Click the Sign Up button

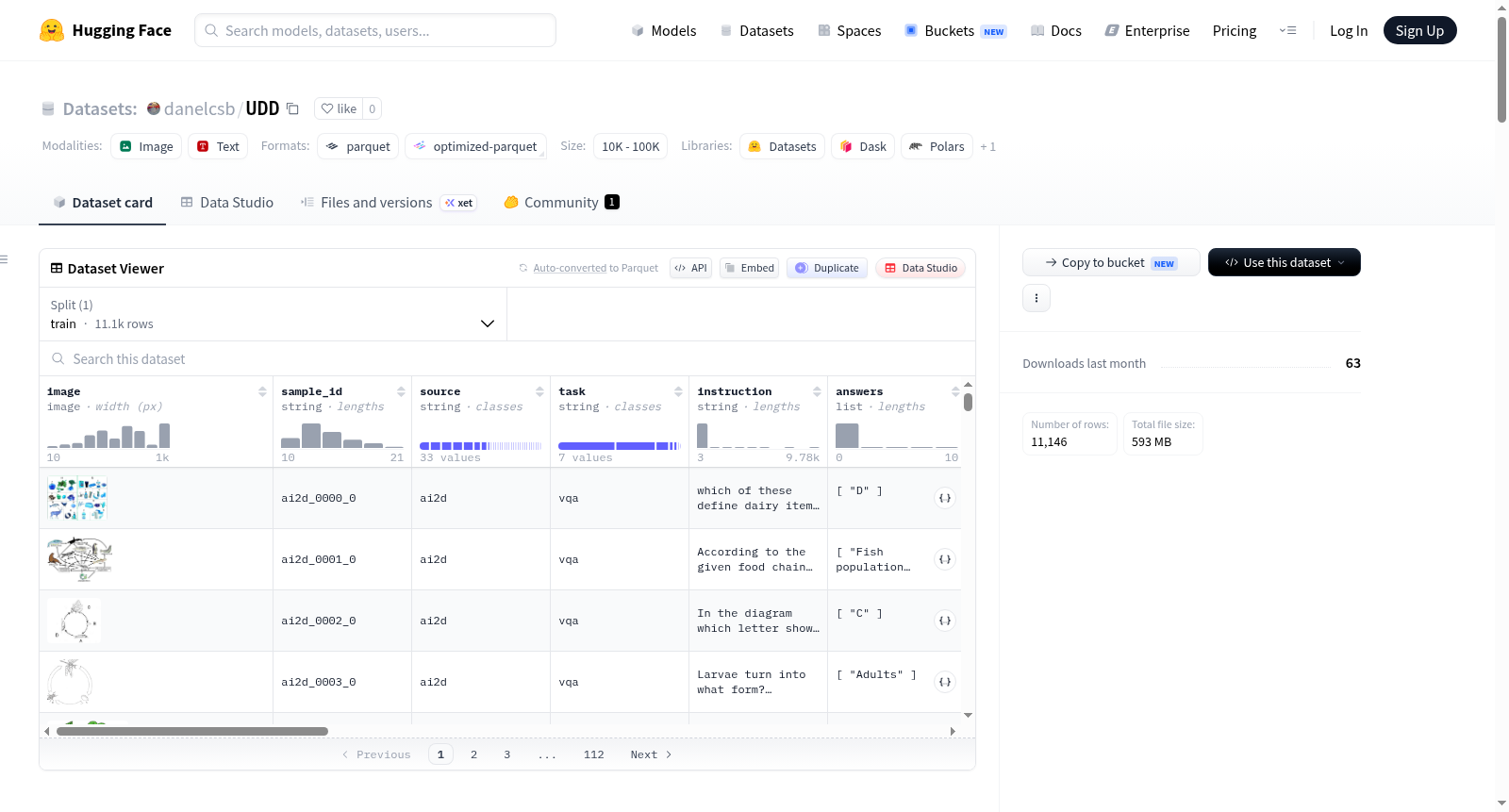(1419, 30)
